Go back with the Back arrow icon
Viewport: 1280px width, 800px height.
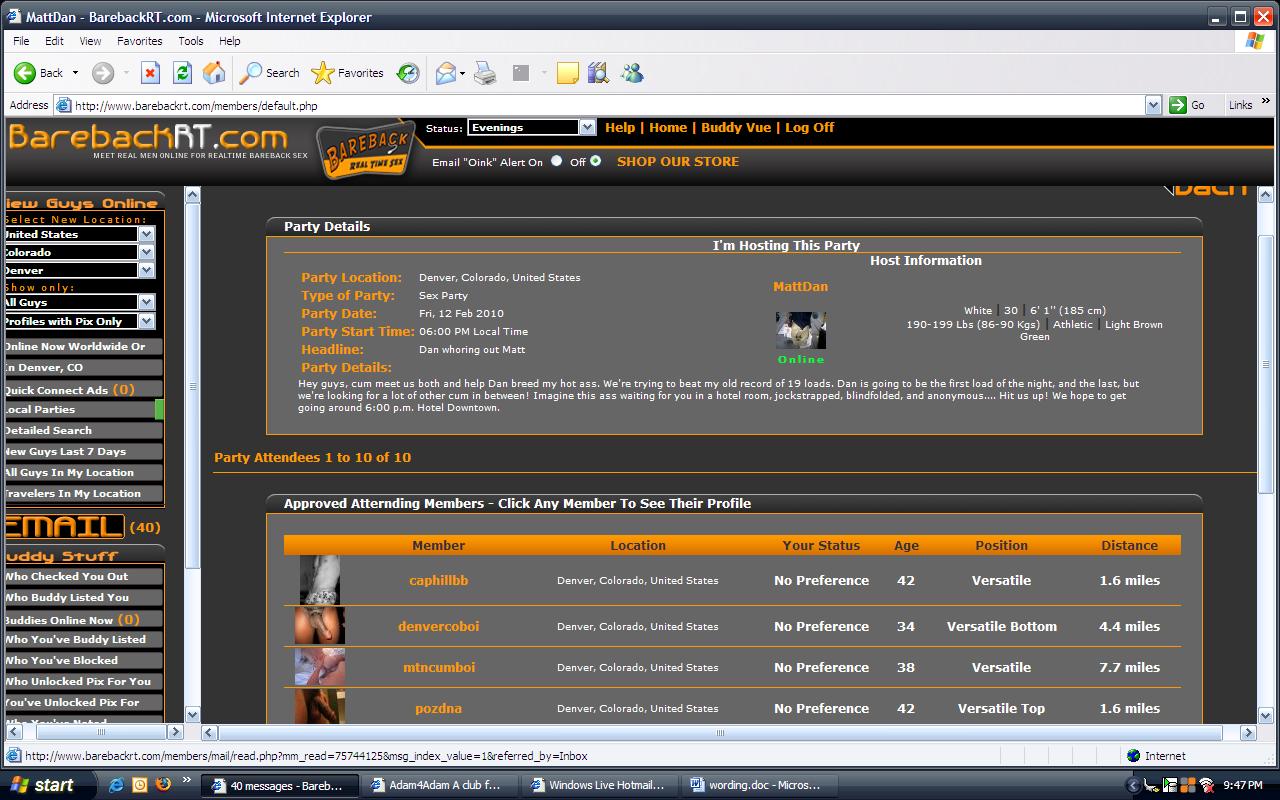point(25,73)
